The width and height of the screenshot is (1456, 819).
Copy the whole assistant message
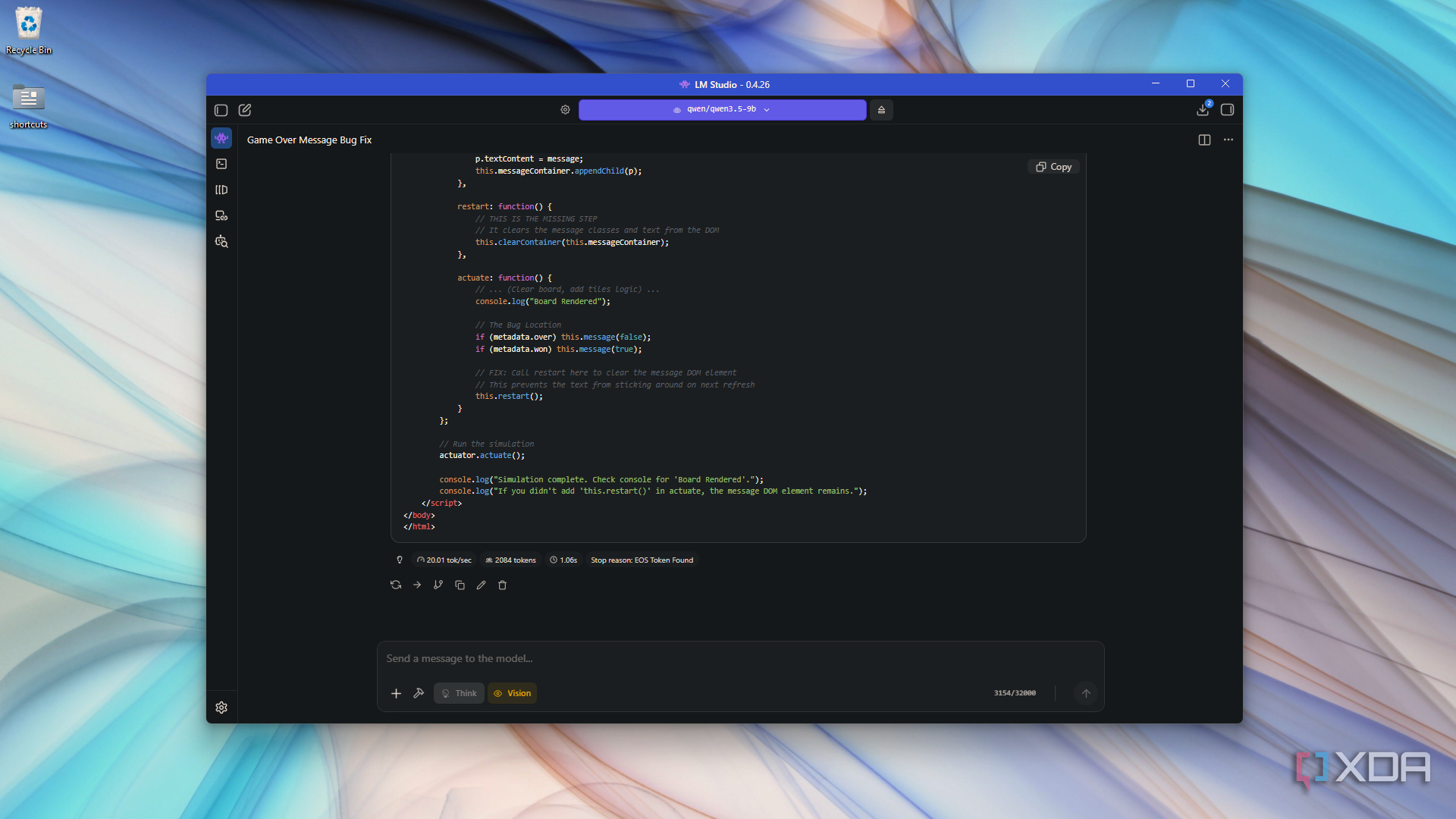click(x=460, y=585)
